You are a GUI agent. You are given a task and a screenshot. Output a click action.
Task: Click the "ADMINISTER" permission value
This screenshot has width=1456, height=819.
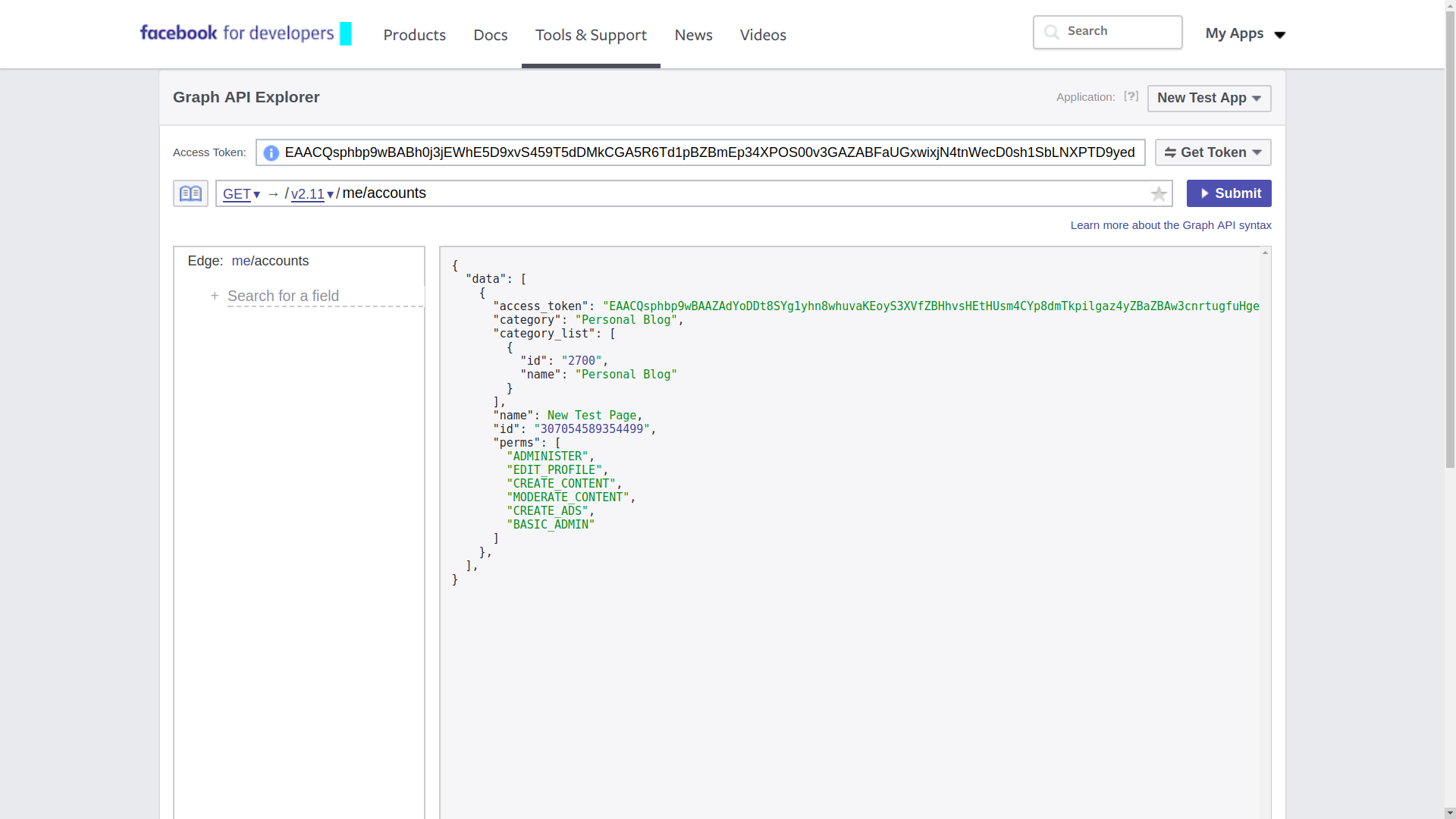[x=547, y=457]
